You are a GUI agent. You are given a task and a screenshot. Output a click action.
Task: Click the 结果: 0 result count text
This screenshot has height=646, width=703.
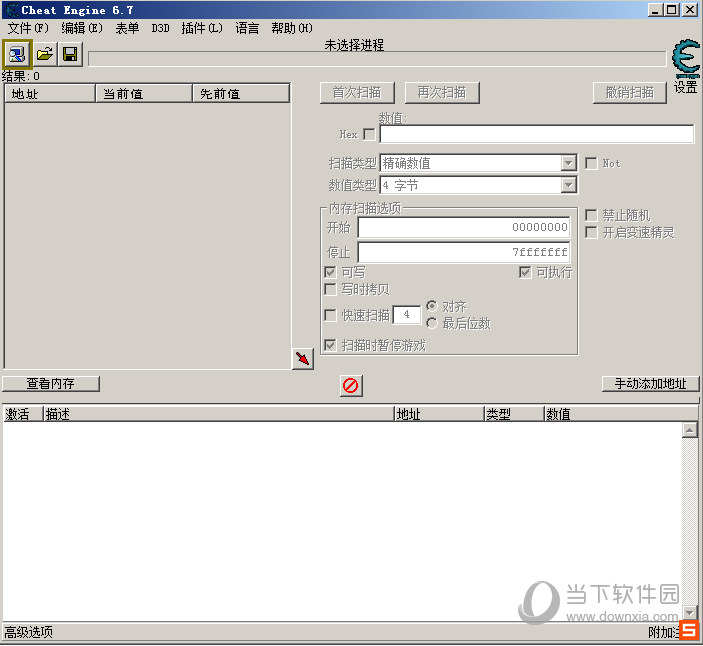21,76
